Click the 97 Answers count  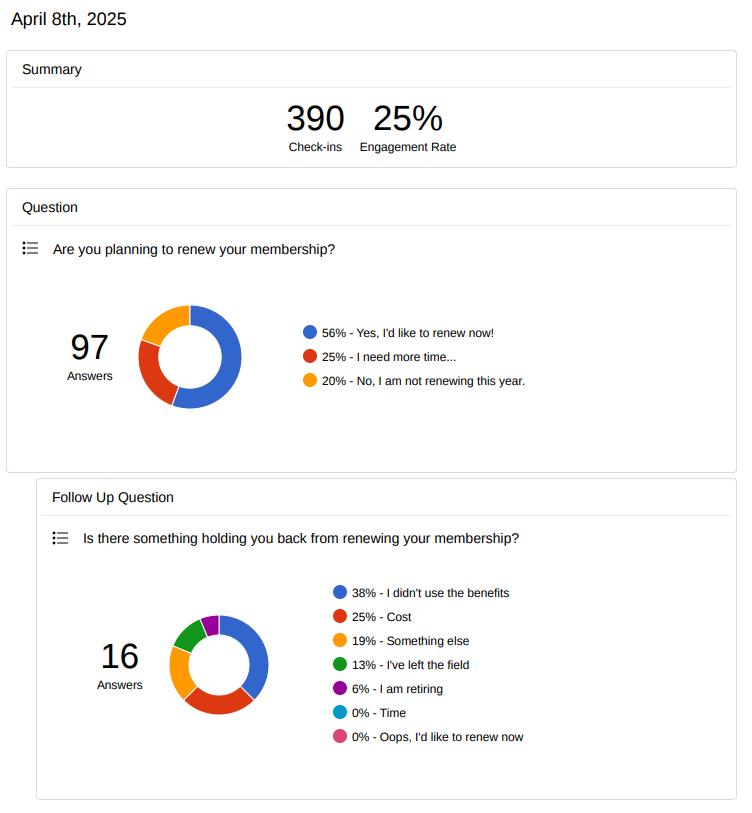click(90, 348)
